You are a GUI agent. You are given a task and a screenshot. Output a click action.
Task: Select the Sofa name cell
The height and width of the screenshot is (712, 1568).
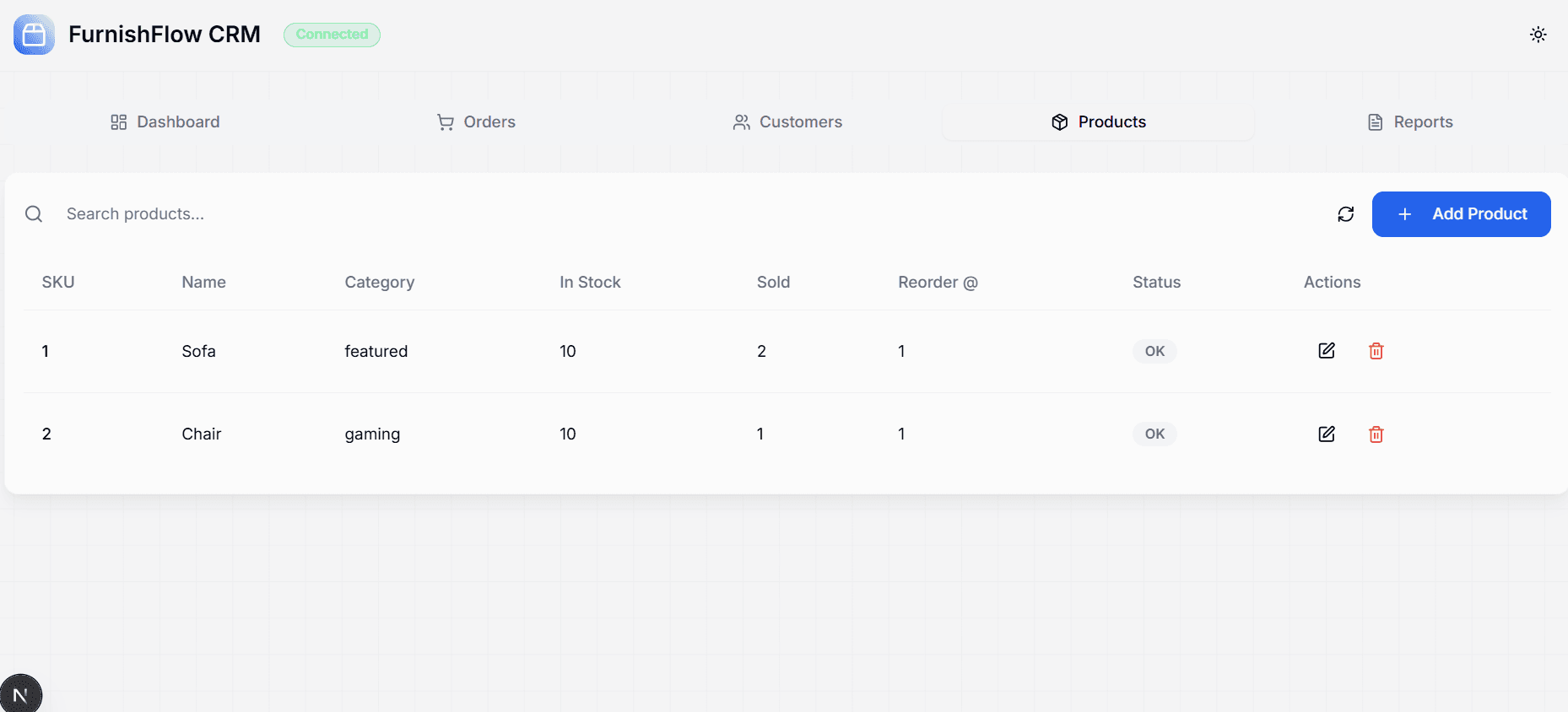pyautogui.click(x=198, y=351)
